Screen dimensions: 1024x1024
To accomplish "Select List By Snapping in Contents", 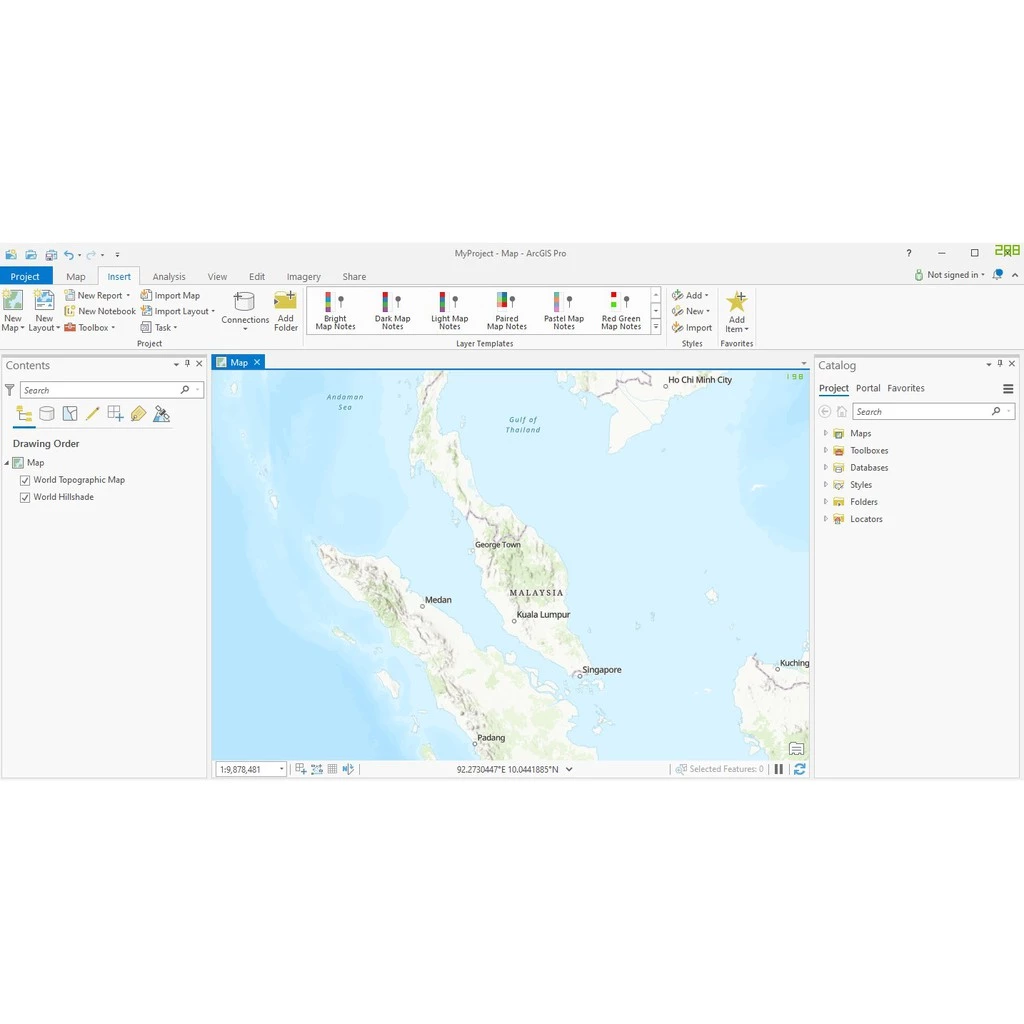I will tap(116, 413).
